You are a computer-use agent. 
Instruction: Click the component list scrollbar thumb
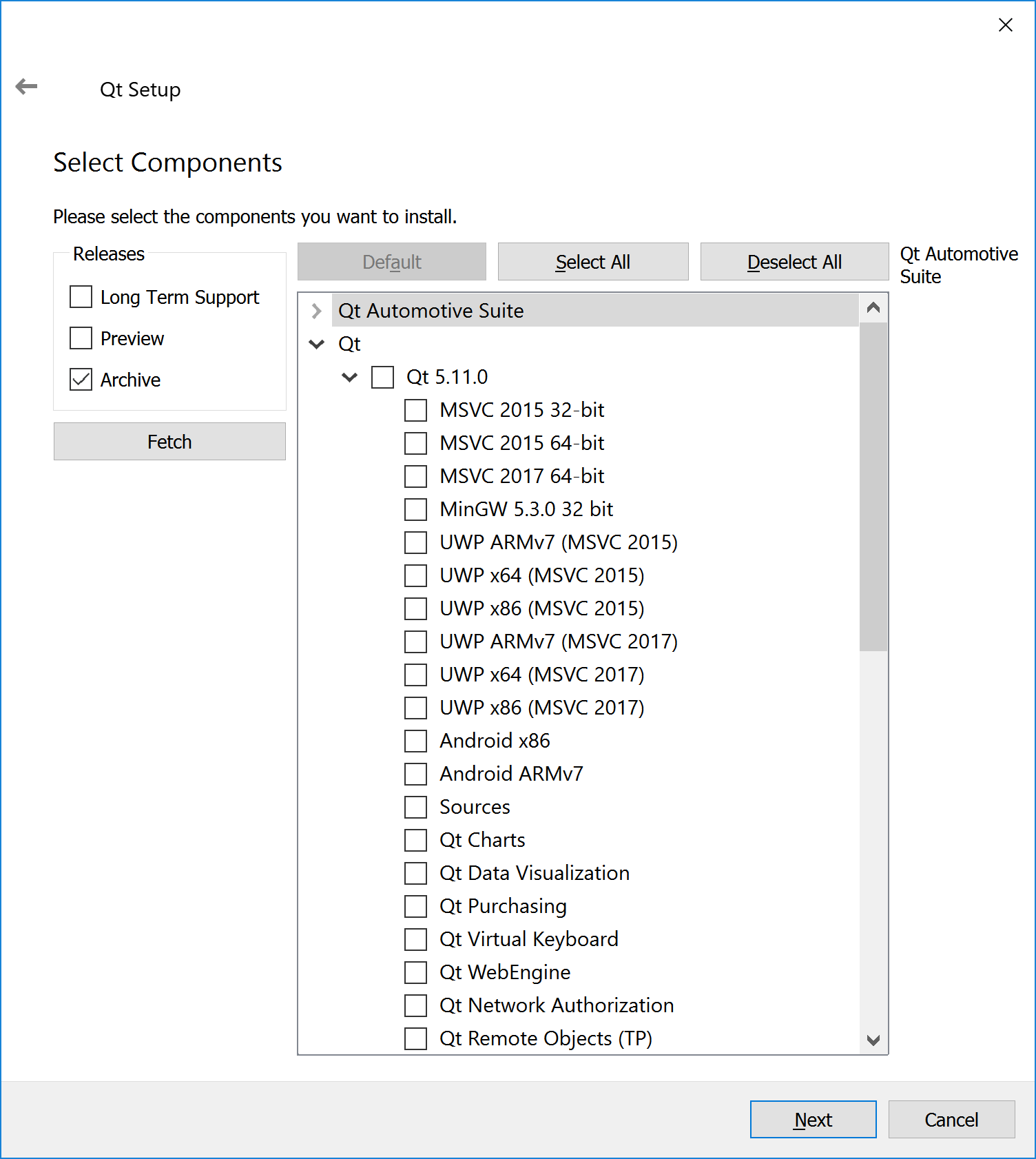pos(873,486)
